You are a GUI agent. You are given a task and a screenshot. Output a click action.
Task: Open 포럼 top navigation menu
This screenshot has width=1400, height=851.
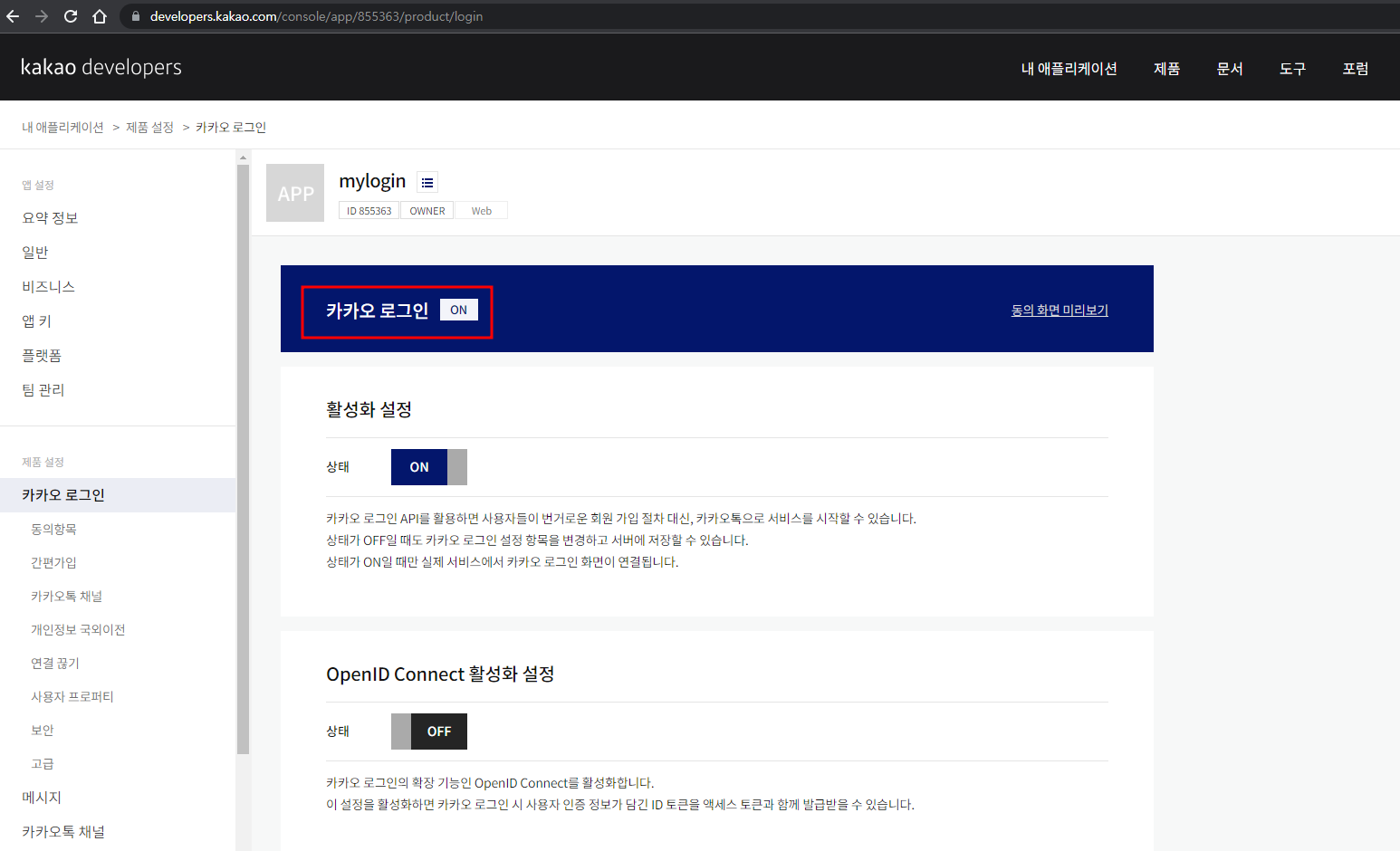(x=1355, y=69)
